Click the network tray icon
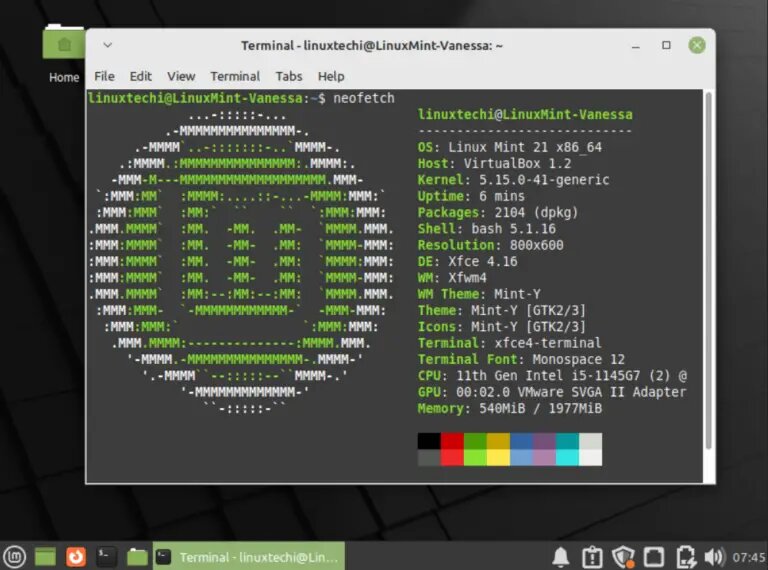Viewport: 768px width, 570px height. [654, 557]
